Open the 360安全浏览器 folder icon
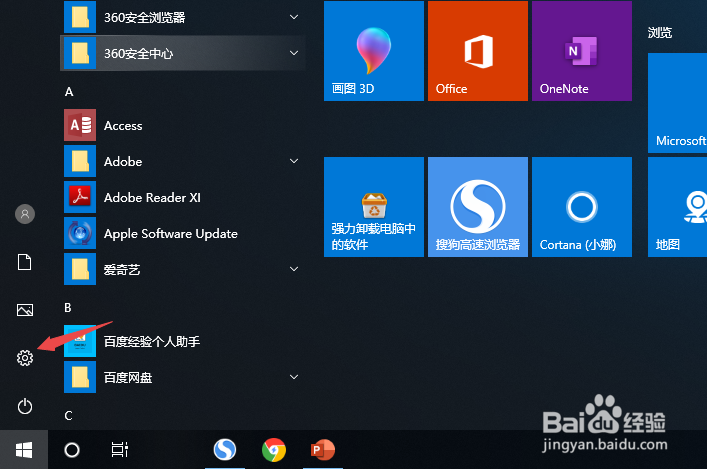Image resolution: width=707 pixels, height=469 pixels. [80, 17]
